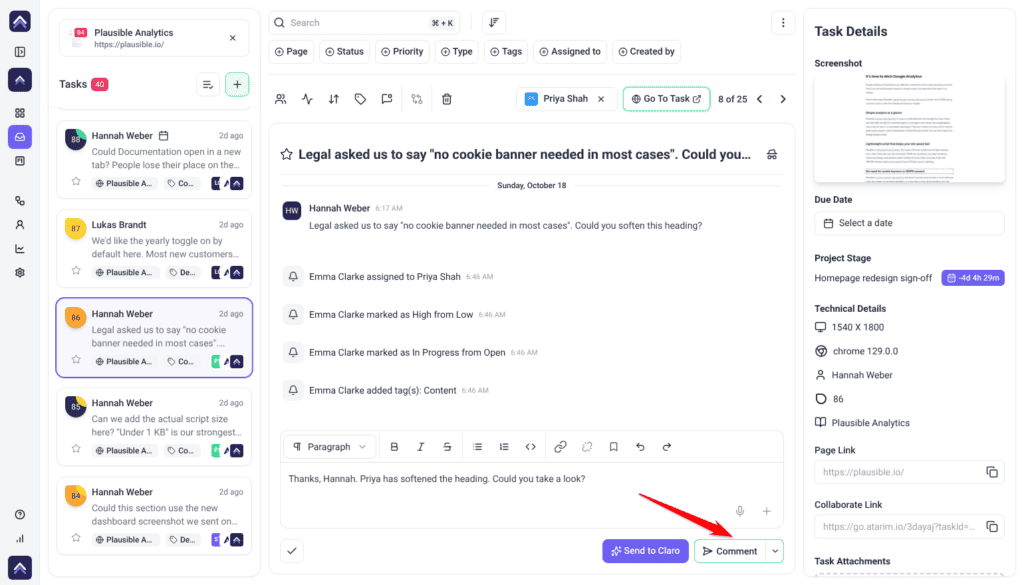Open the task screenshot thumbnail

pos(909,127)
